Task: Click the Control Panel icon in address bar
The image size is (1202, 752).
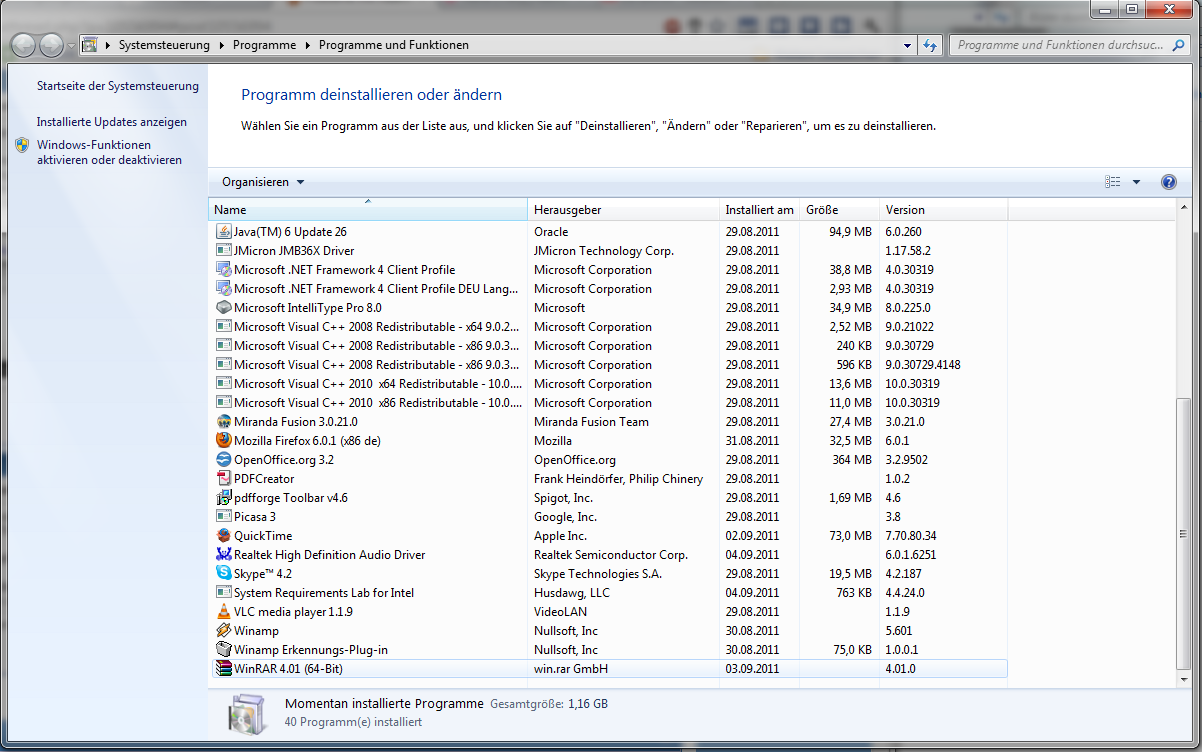Action: (89, 45)
